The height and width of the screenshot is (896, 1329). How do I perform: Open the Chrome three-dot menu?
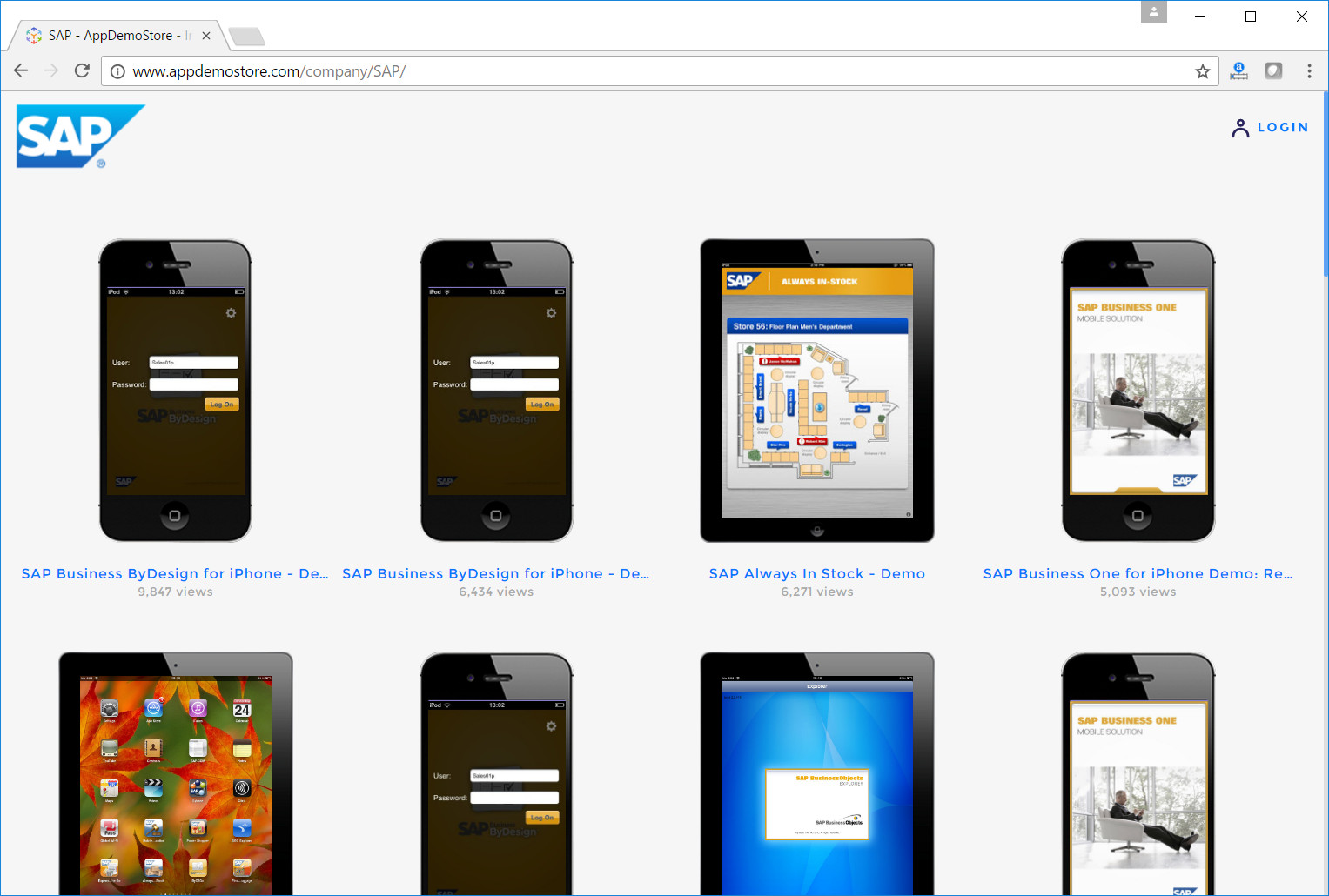1309,71
